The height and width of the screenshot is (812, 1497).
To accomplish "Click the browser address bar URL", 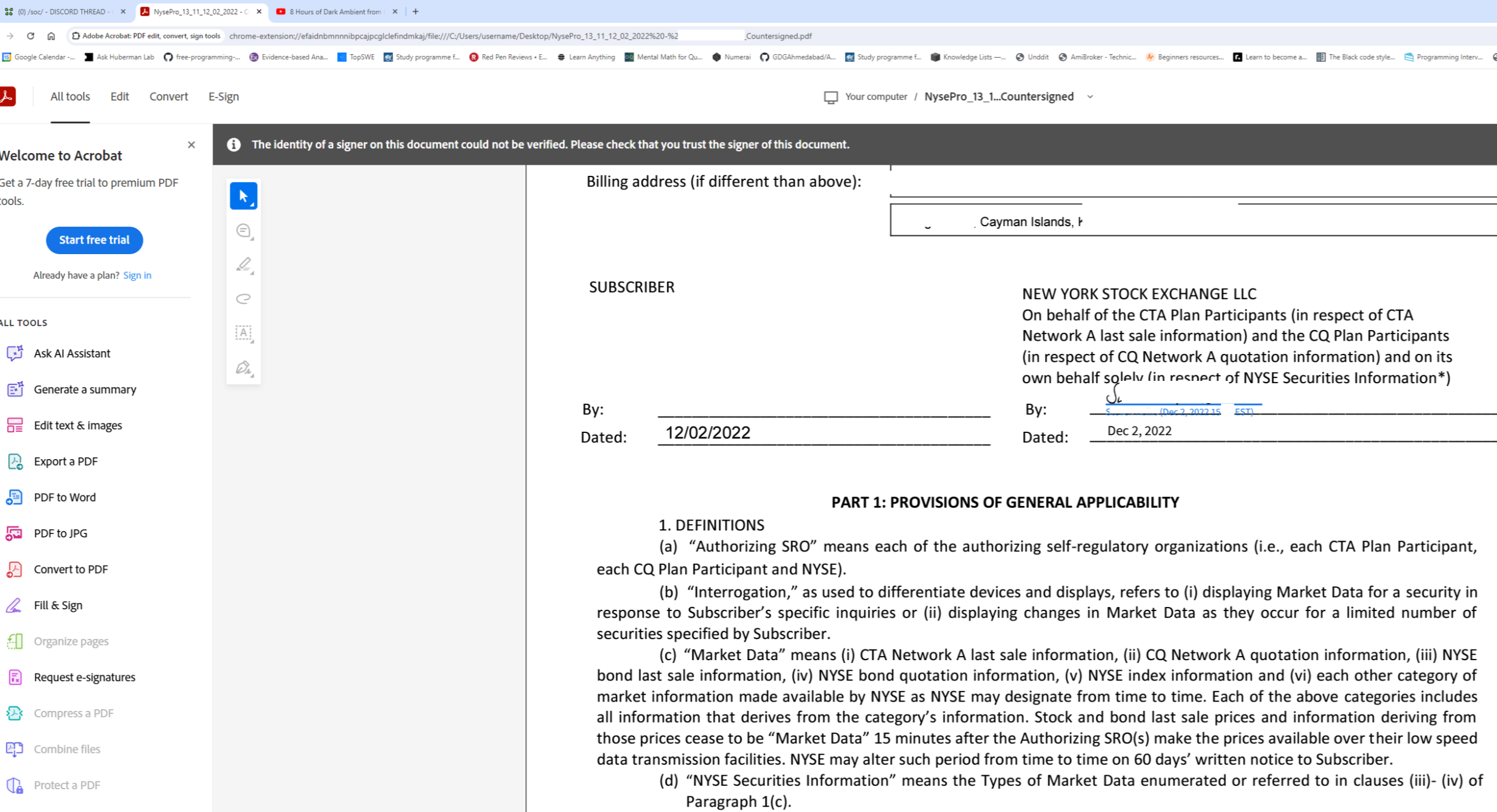I will [x=520, y=36].
